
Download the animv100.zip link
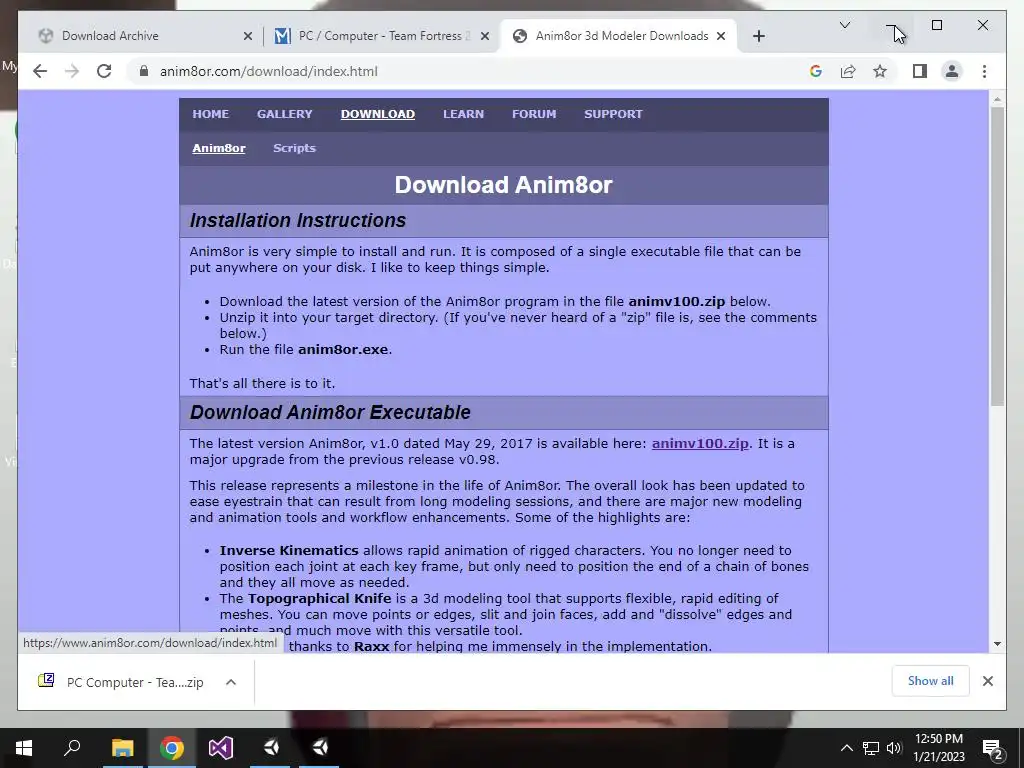(700, 443)
